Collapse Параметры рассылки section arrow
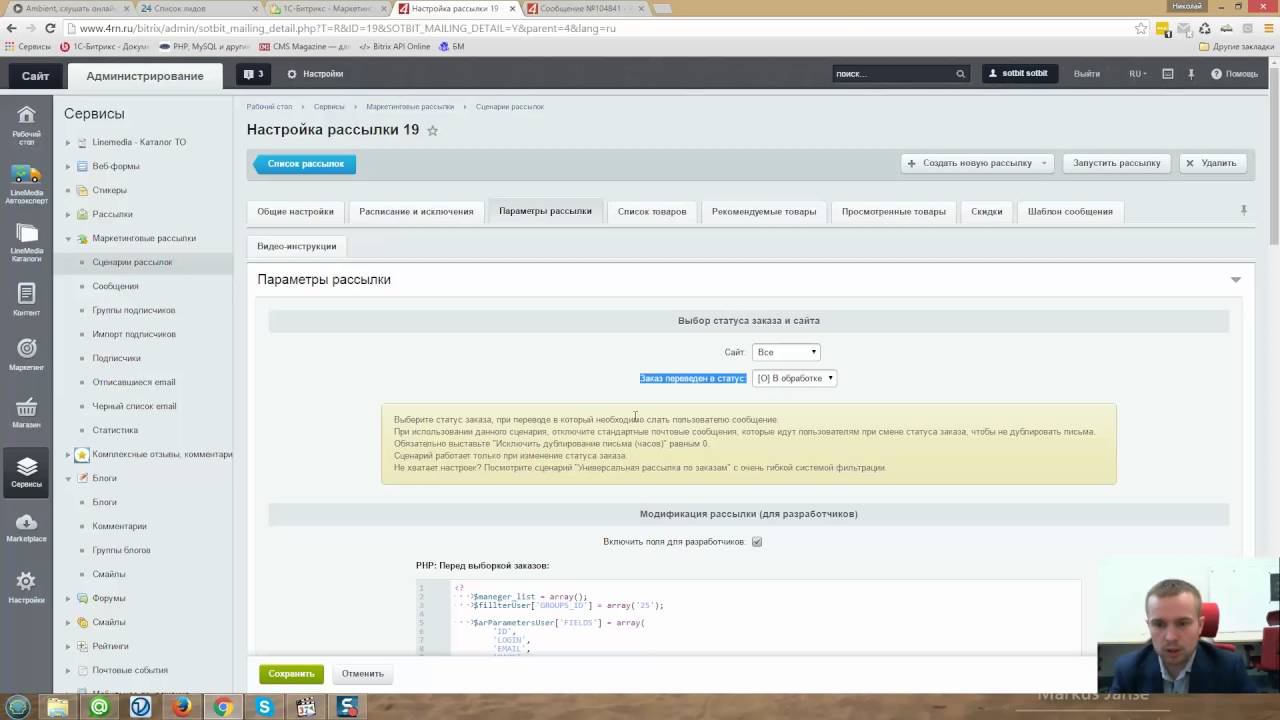 click(x=1236, y=280)
